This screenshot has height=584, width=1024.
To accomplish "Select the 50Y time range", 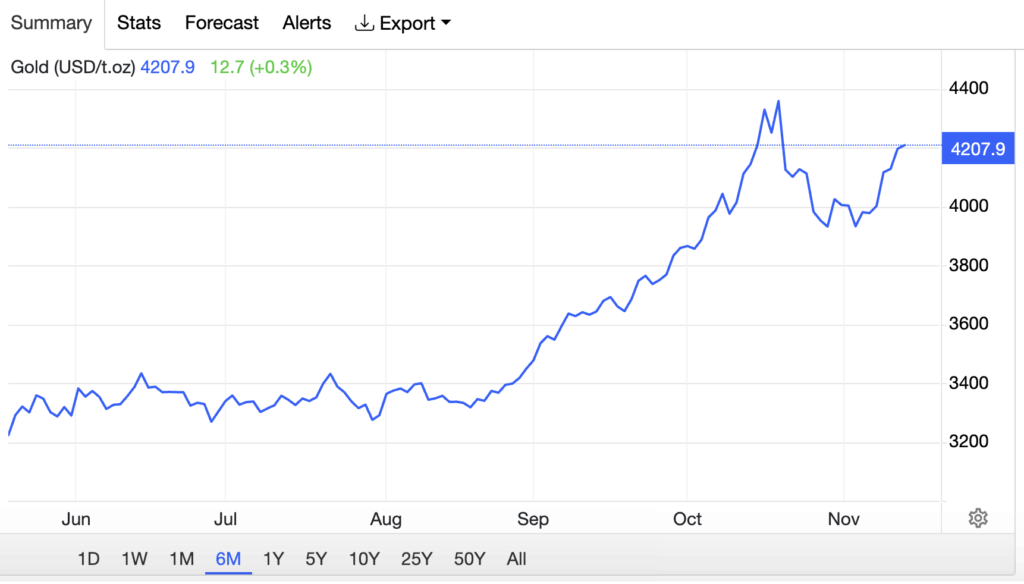I will [469, 559].
